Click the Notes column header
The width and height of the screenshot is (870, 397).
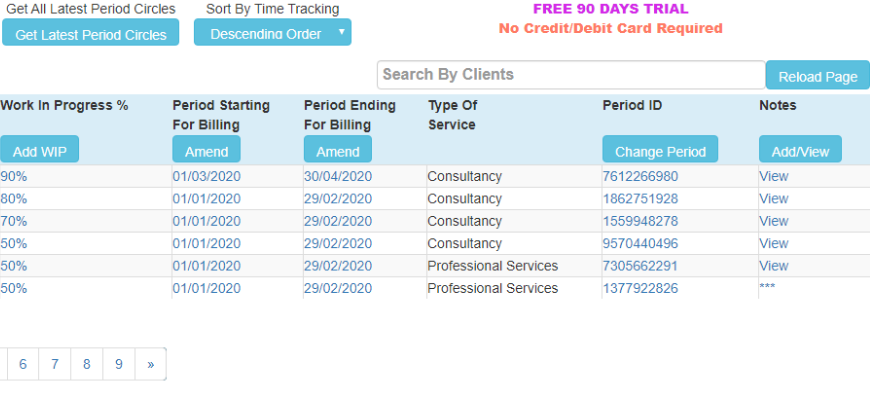[x=777, y=105]
